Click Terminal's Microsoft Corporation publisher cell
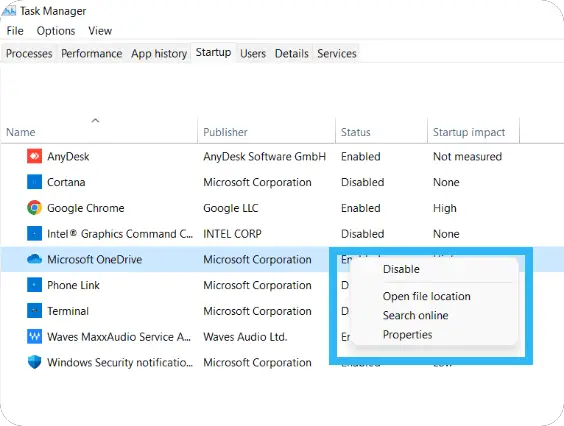The width and height of the screenshot is (564, 426). click(x=257, y=311)
